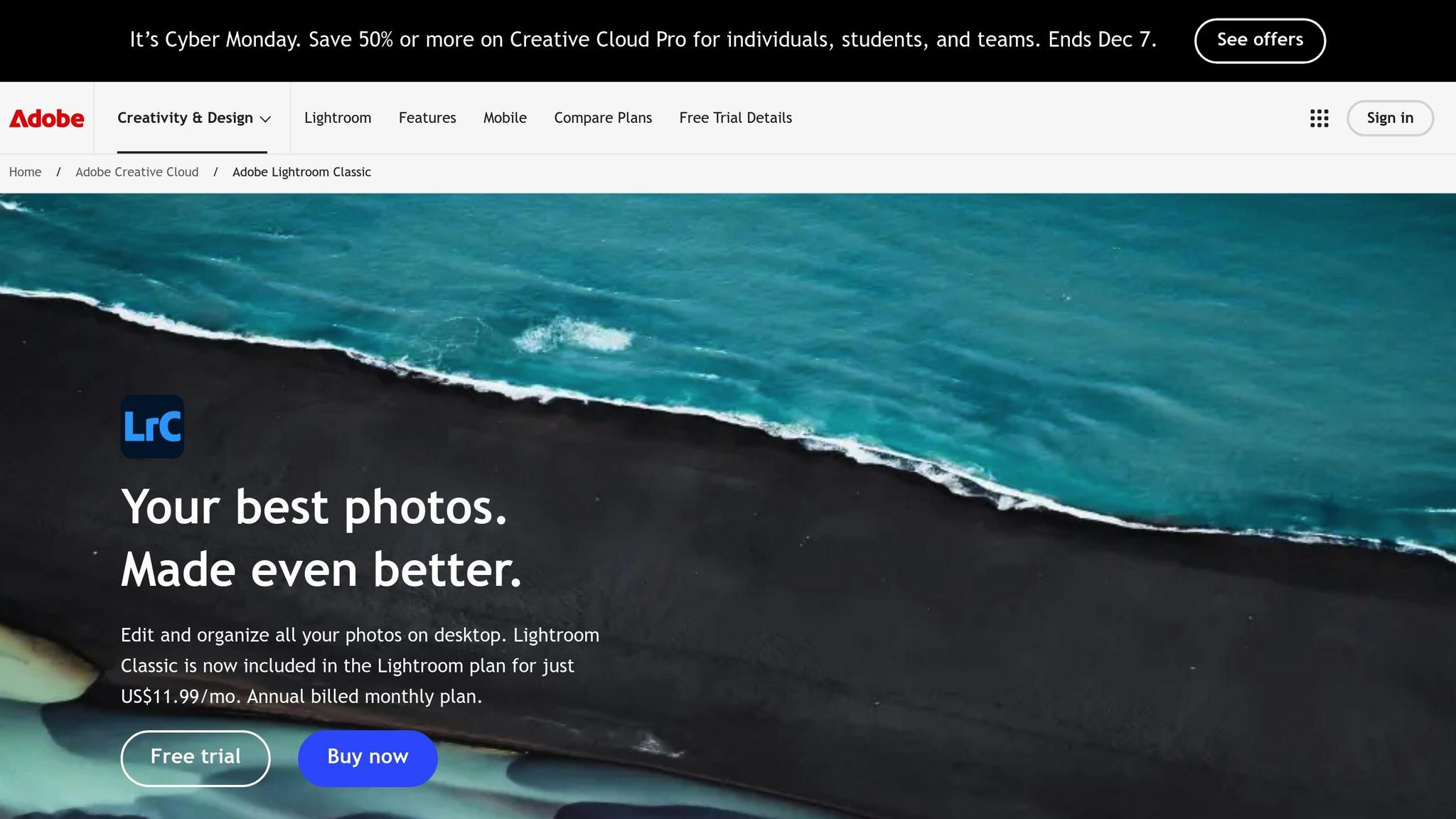Screen dimensions: 1456x819
Task: Start the Free trial button
Action: point(196,758)
